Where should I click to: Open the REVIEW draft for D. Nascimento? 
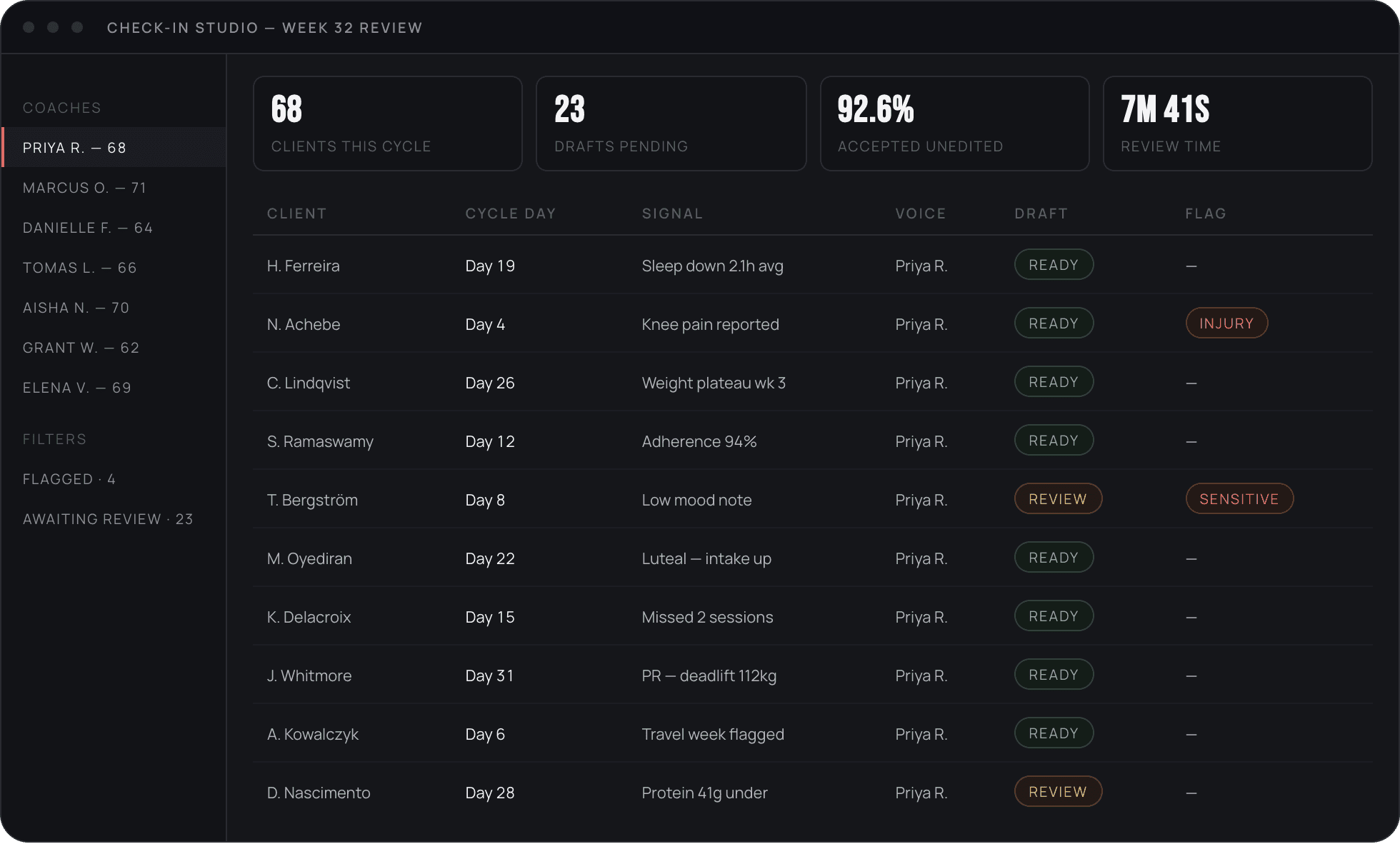(1058, 792)
